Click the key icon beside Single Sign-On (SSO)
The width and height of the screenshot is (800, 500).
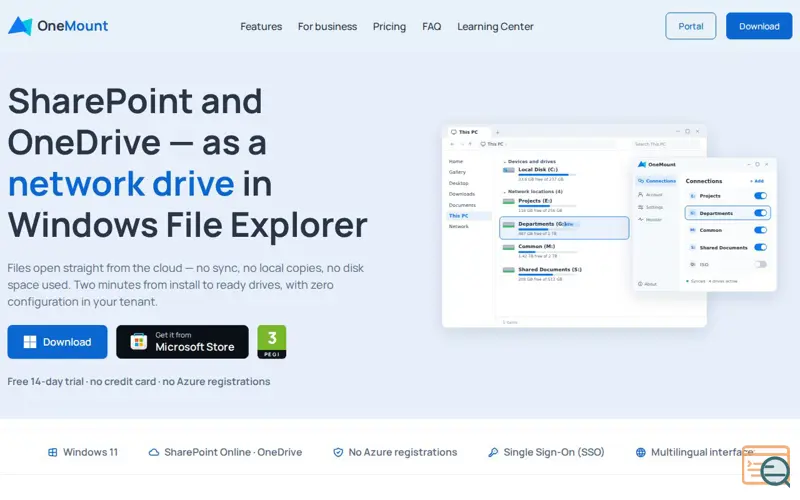(x=493, y=452)
